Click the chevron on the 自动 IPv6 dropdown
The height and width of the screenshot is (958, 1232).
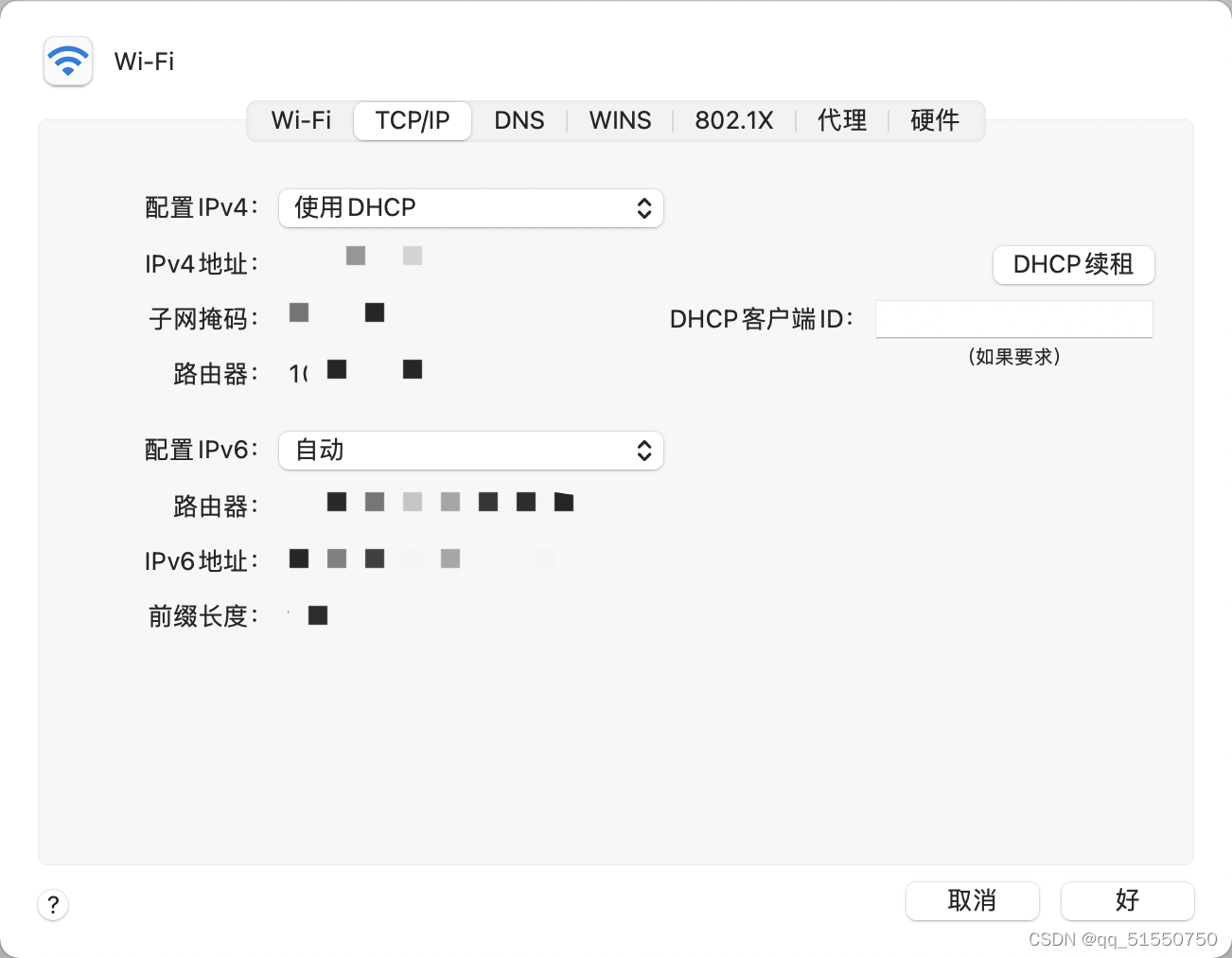point(644,451)
